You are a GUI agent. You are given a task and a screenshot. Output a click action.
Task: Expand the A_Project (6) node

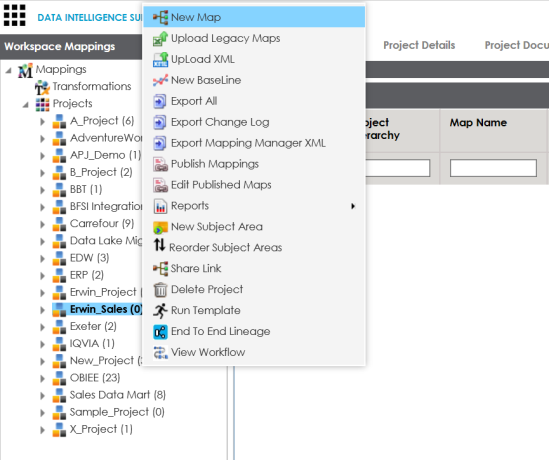pyautogui.click(x=42, y=122)
